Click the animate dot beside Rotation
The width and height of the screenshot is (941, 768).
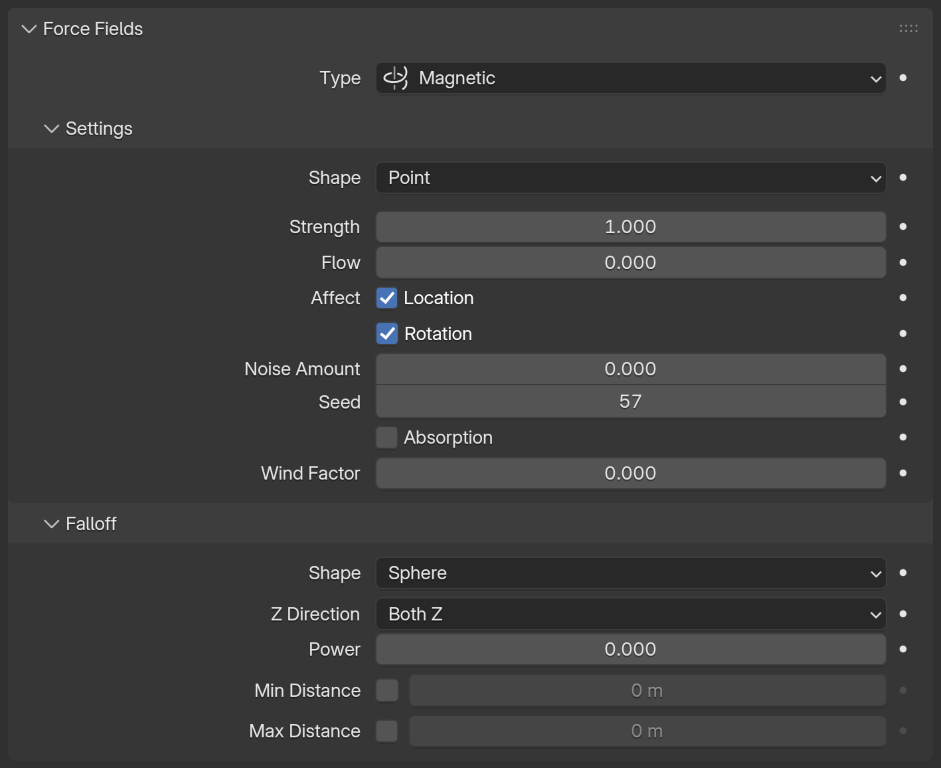tap(903, 334)
